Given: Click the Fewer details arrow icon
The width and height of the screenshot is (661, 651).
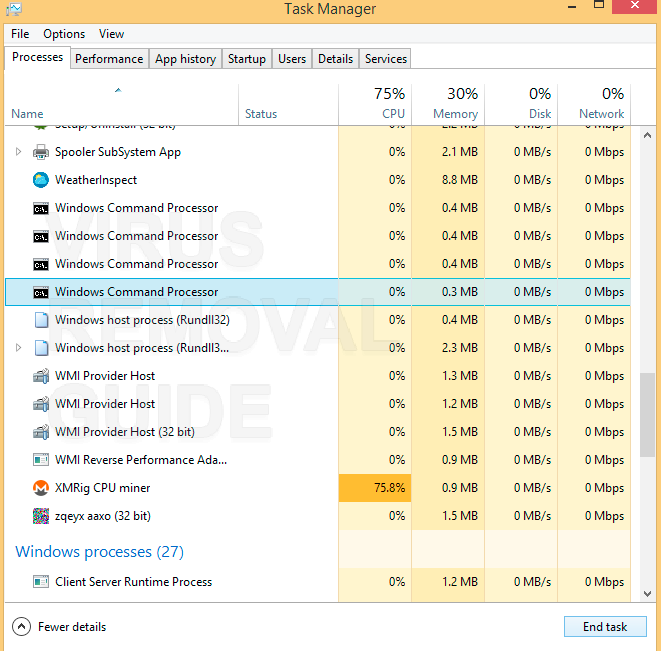Looking at the screenshot, I should (21, 627).
